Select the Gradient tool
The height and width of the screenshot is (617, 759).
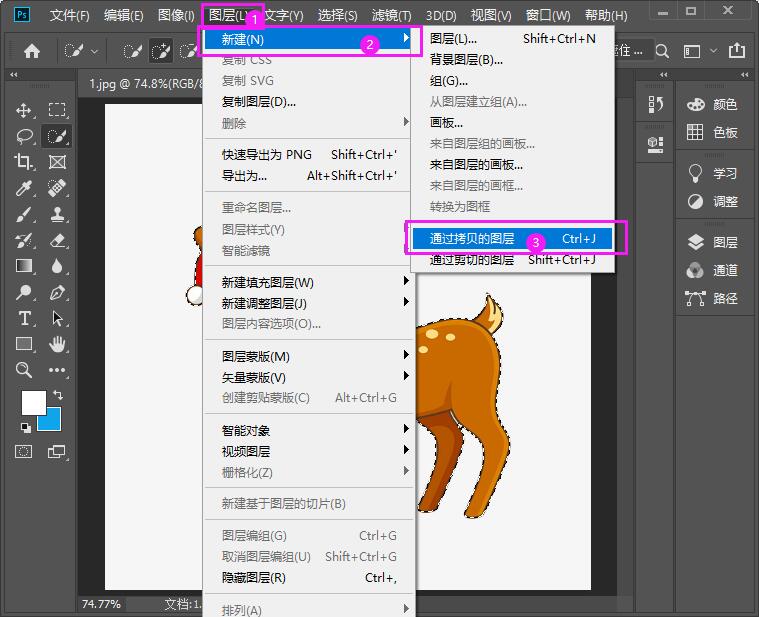(24, 266)
